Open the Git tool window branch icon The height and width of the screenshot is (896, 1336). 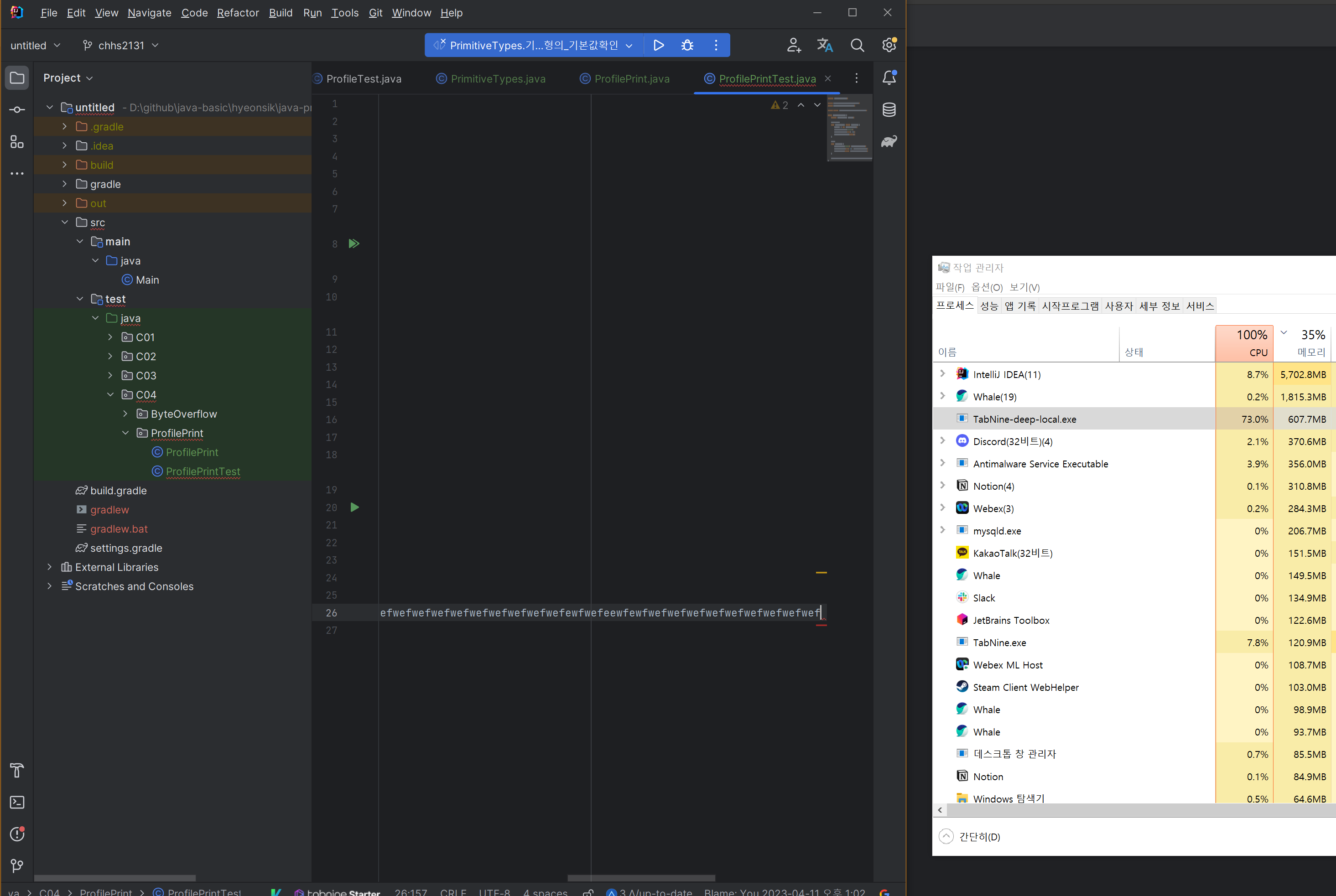pos(17,866)
